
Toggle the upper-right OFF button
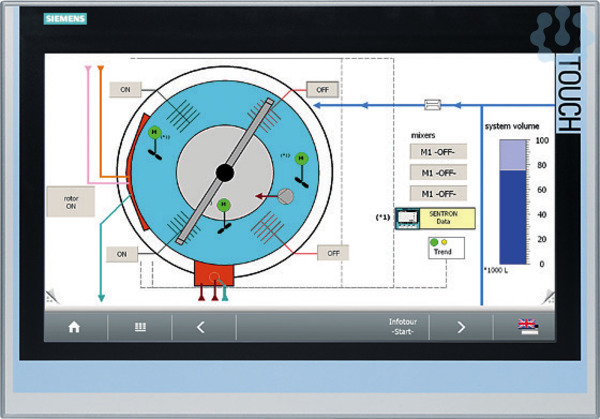click(x=321, y=88)
